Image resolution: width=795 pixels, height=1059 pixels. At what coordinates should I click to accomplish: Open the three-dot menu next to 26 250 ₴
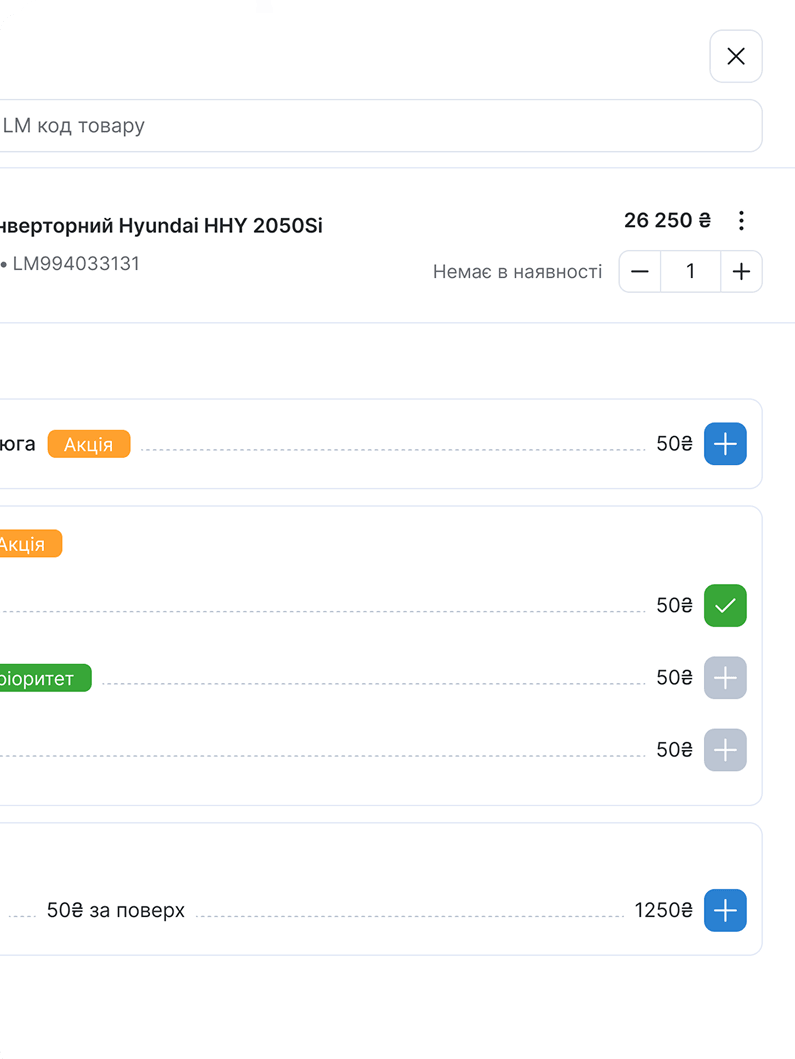(x=741, y=220)
